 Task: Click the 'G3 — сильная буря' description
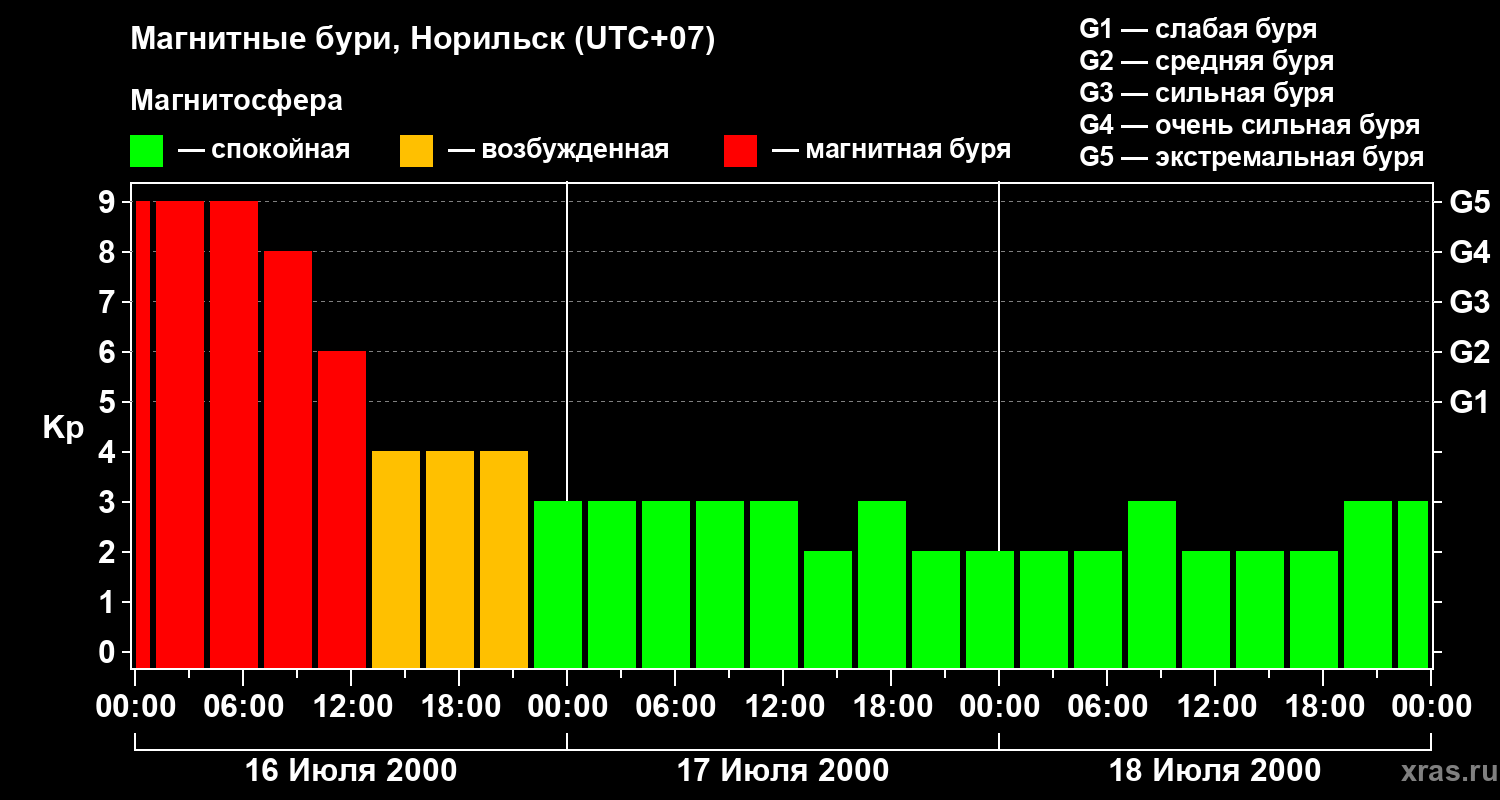(x=1206, y=93)
